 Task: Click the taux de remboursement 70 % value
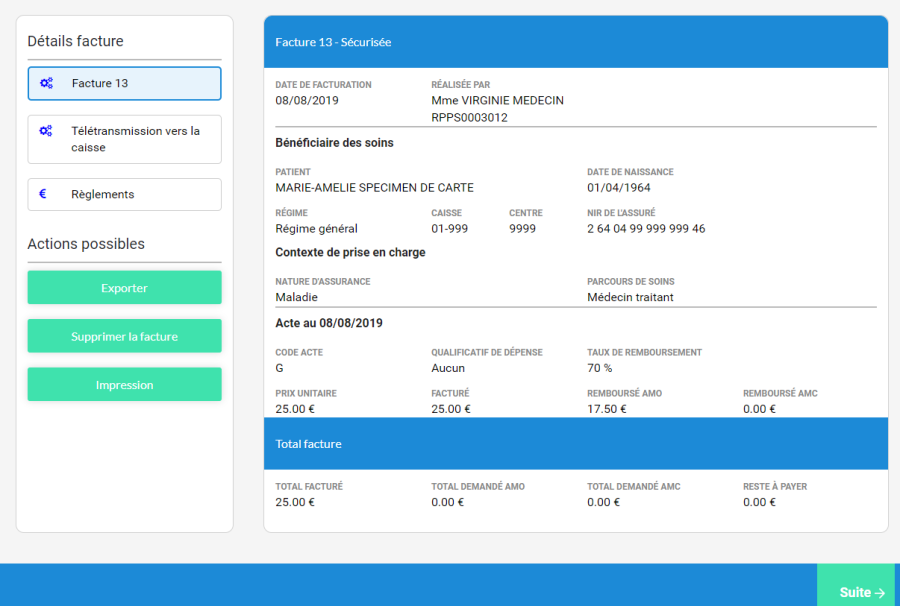(600, 368)
